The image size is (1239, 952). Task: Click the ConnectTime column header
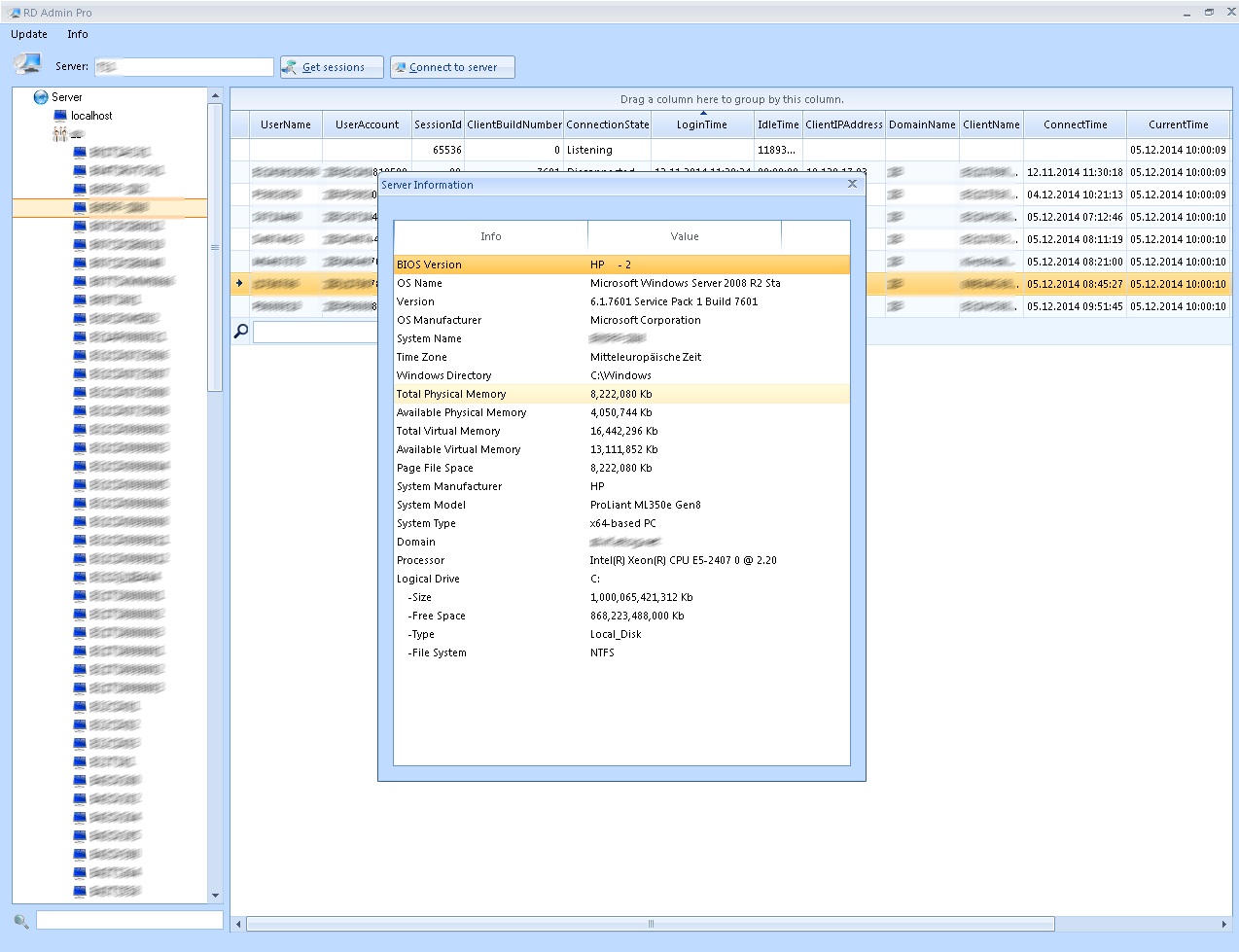[1075, 124]
